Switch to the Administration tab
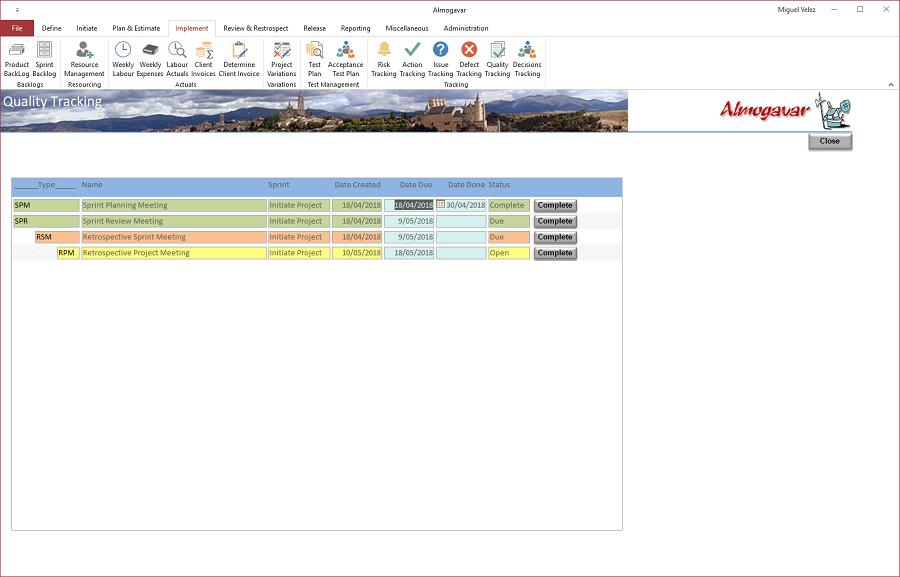 (466, 28)
